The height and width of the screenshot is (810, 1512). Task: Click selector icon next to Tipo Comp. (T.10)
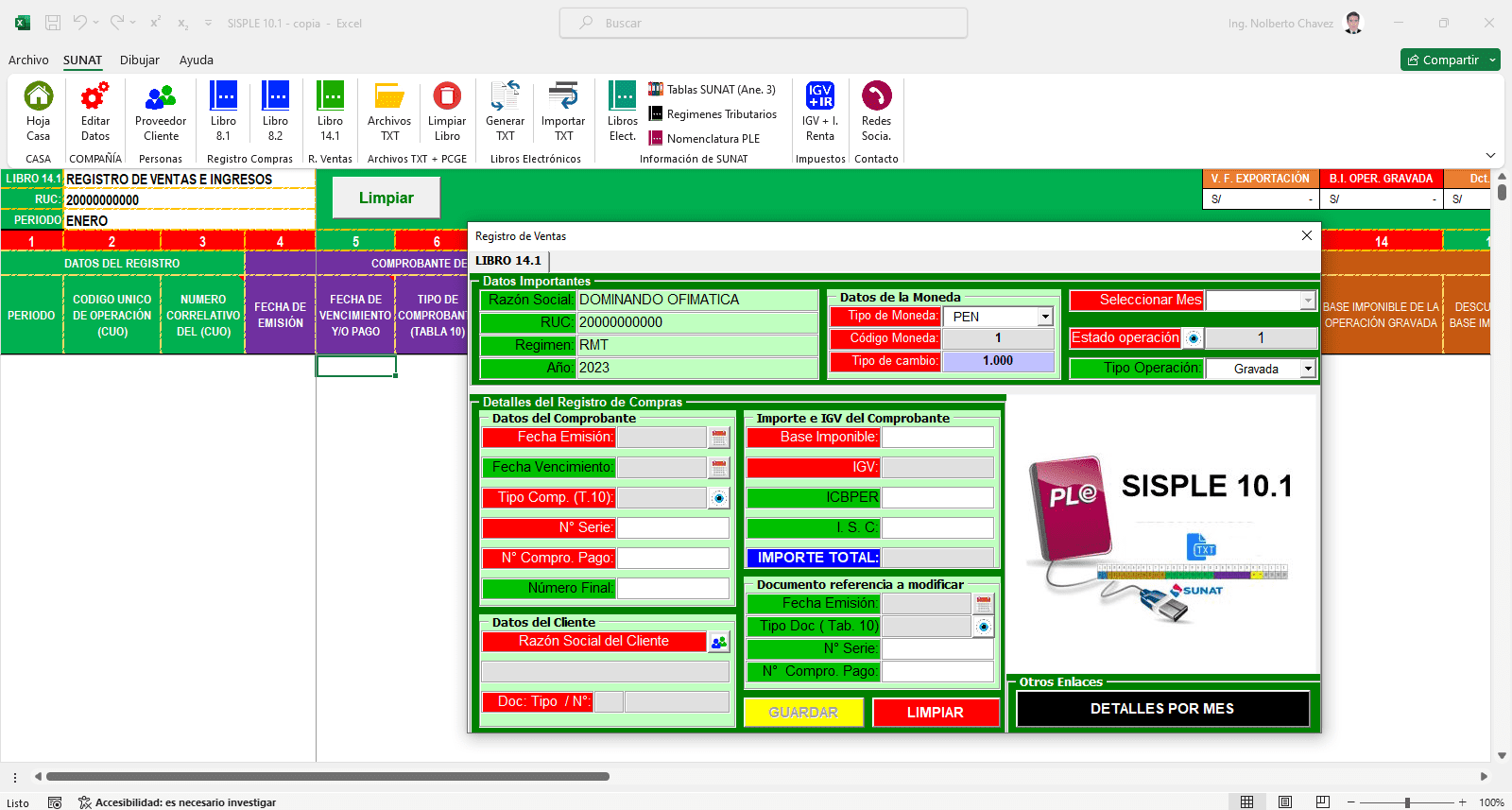tap(719, 498)
